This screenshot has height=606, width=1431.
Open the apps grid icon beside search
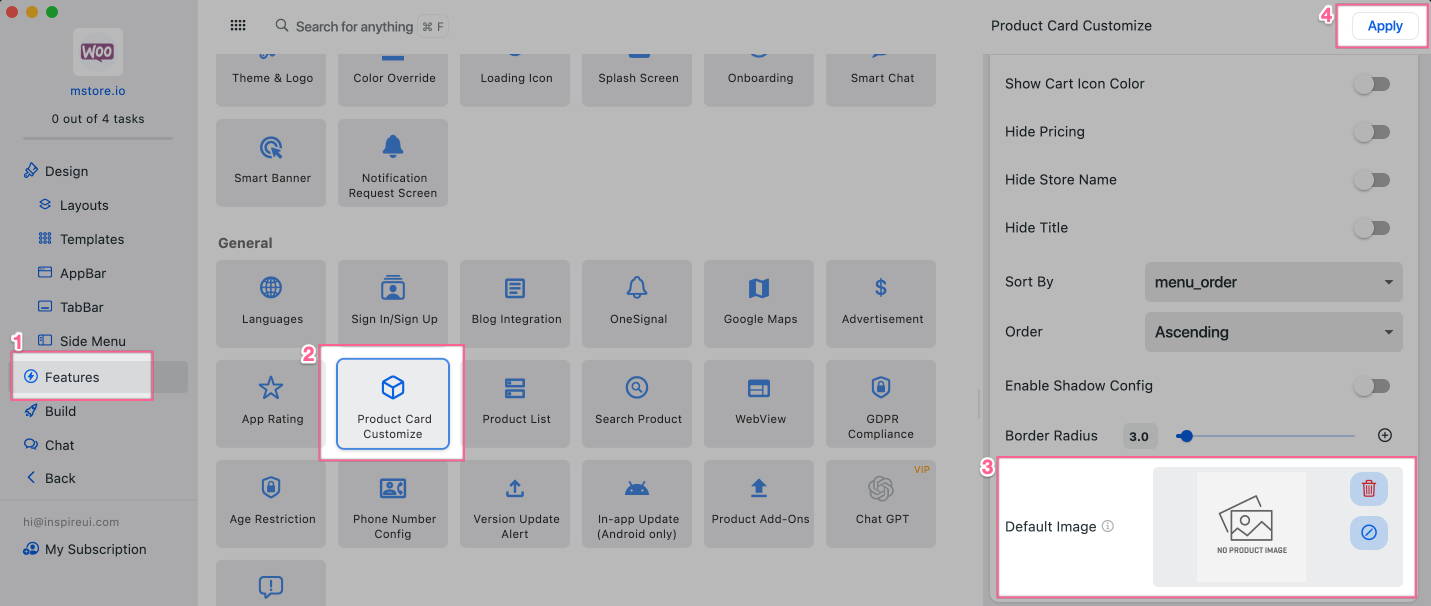point(238,26)
